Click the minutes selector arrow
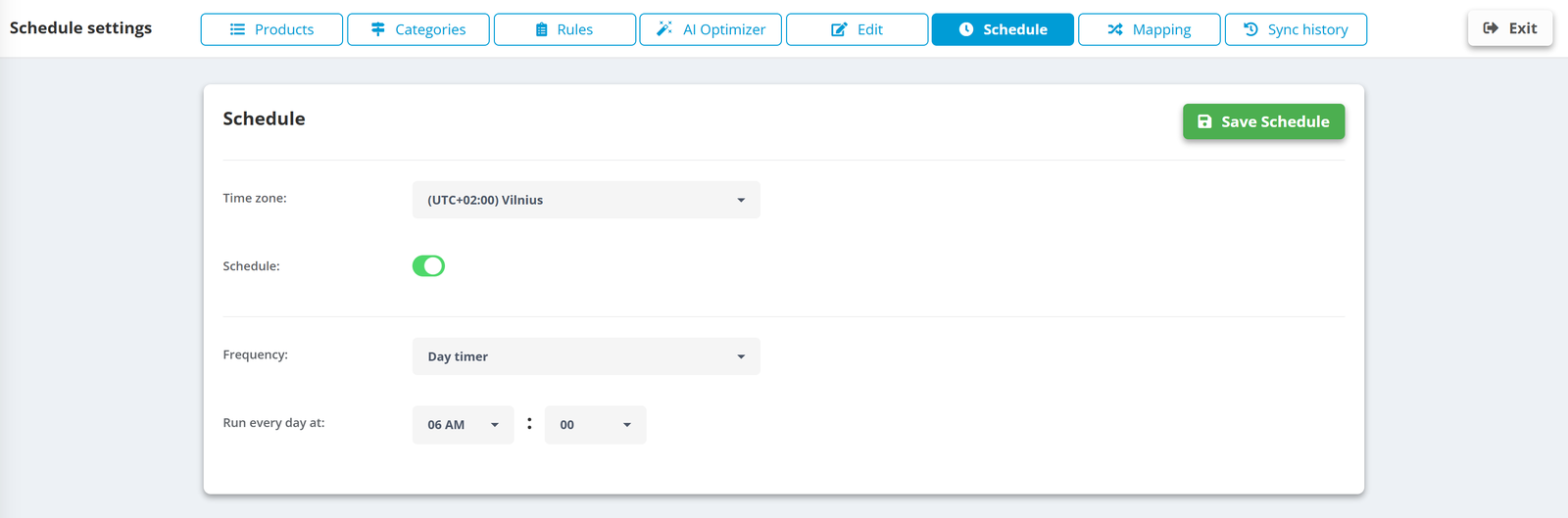1568x518 pixels. (627, 425)
